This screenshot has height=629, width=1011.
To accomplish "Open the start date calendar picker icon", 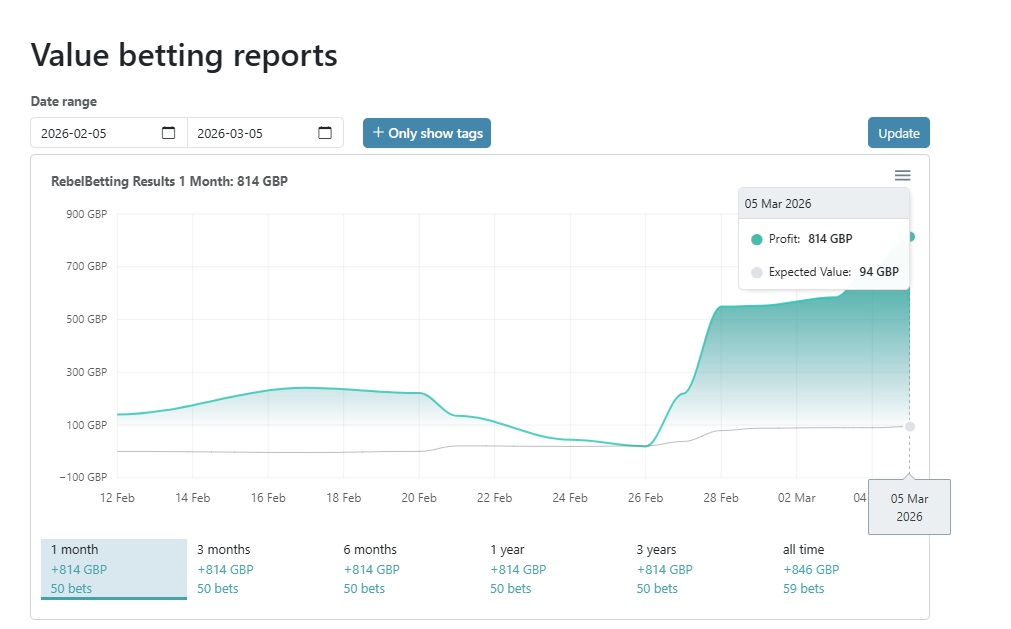I will pyautogui.click(x=170, y=131).
